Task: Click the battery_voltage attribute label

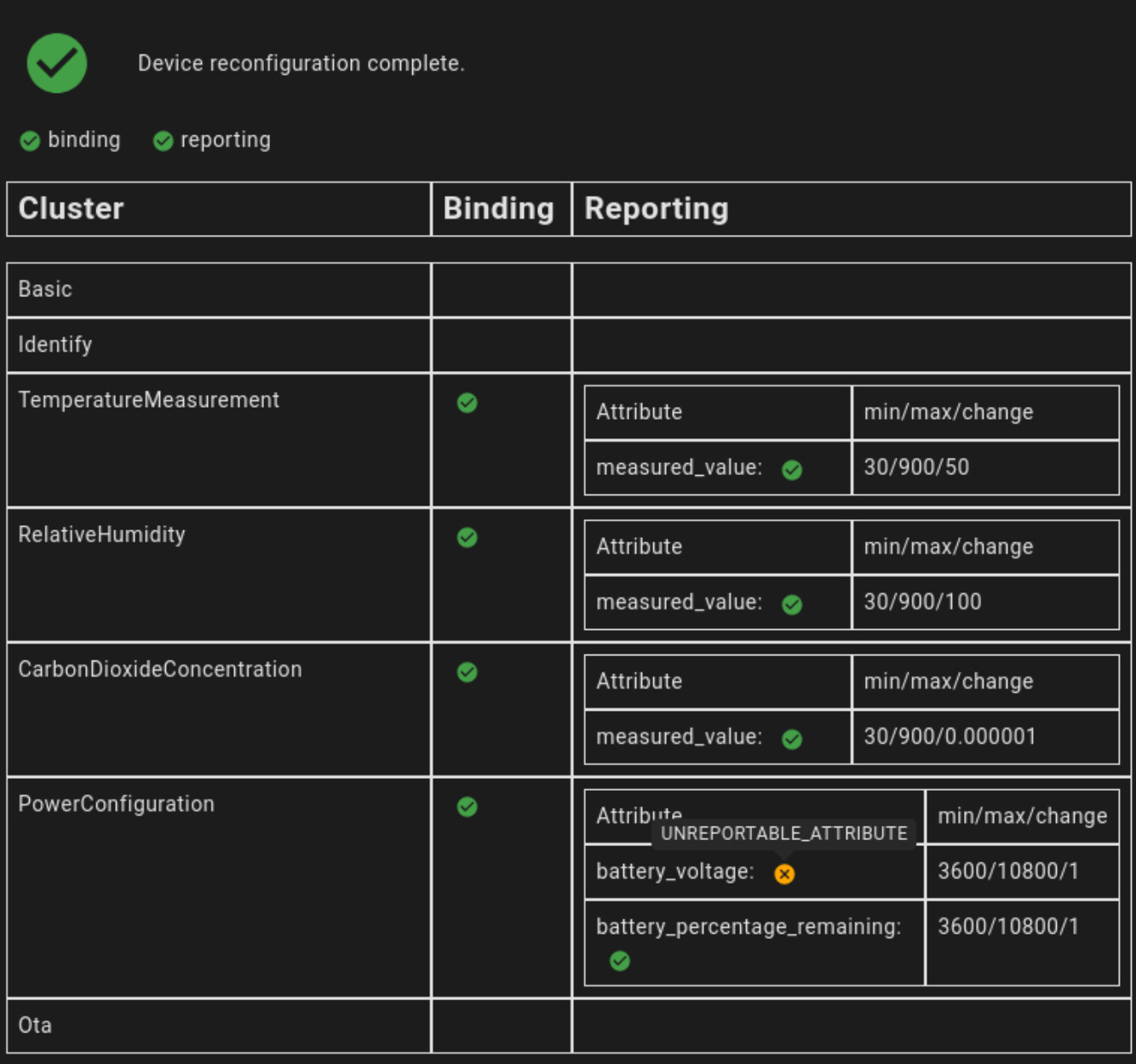Action: [675, 871]
